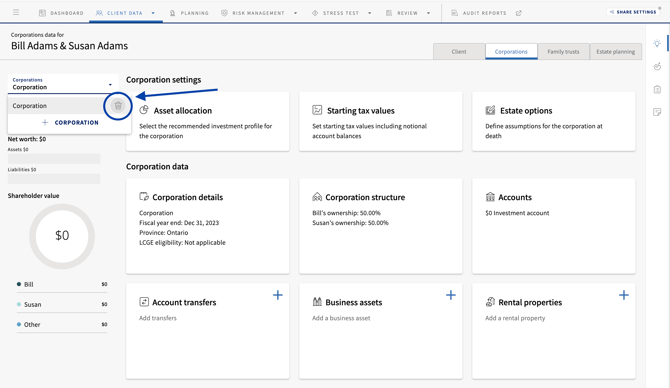Open the Asset allocation card

click(207, 121)
